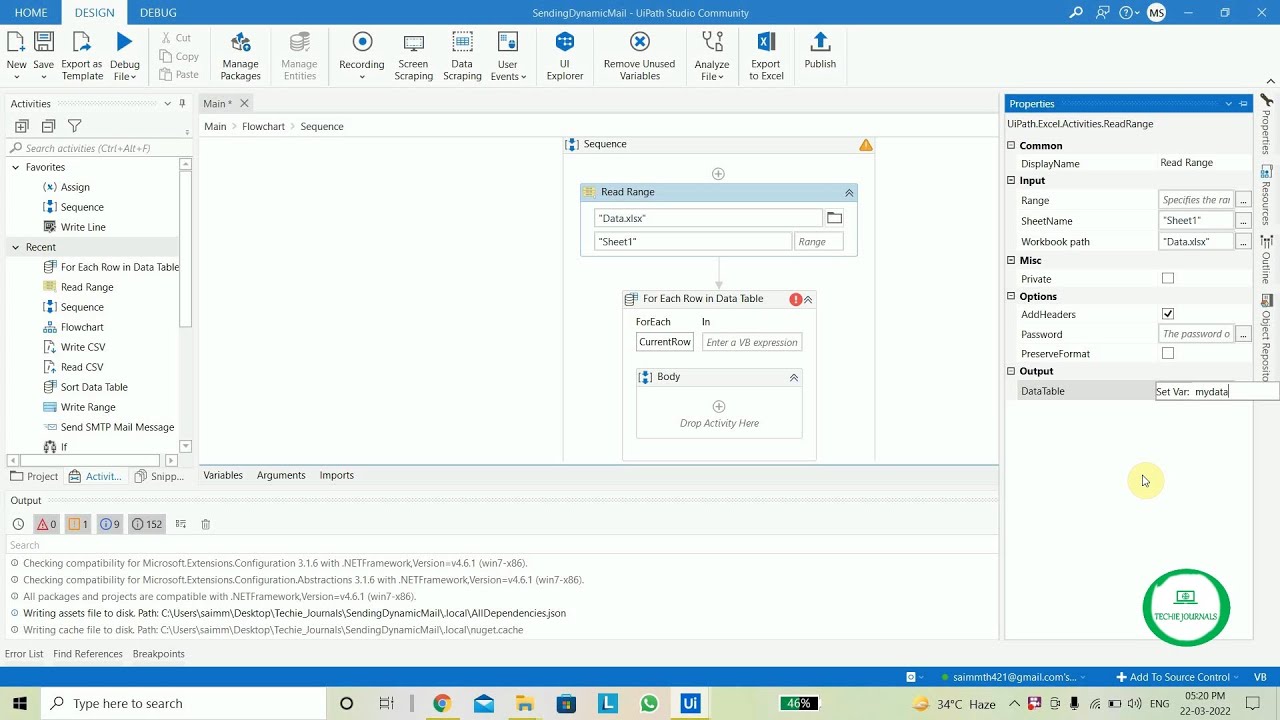Open ellipsis editor for Workbook path

(x=1243, y=242)
